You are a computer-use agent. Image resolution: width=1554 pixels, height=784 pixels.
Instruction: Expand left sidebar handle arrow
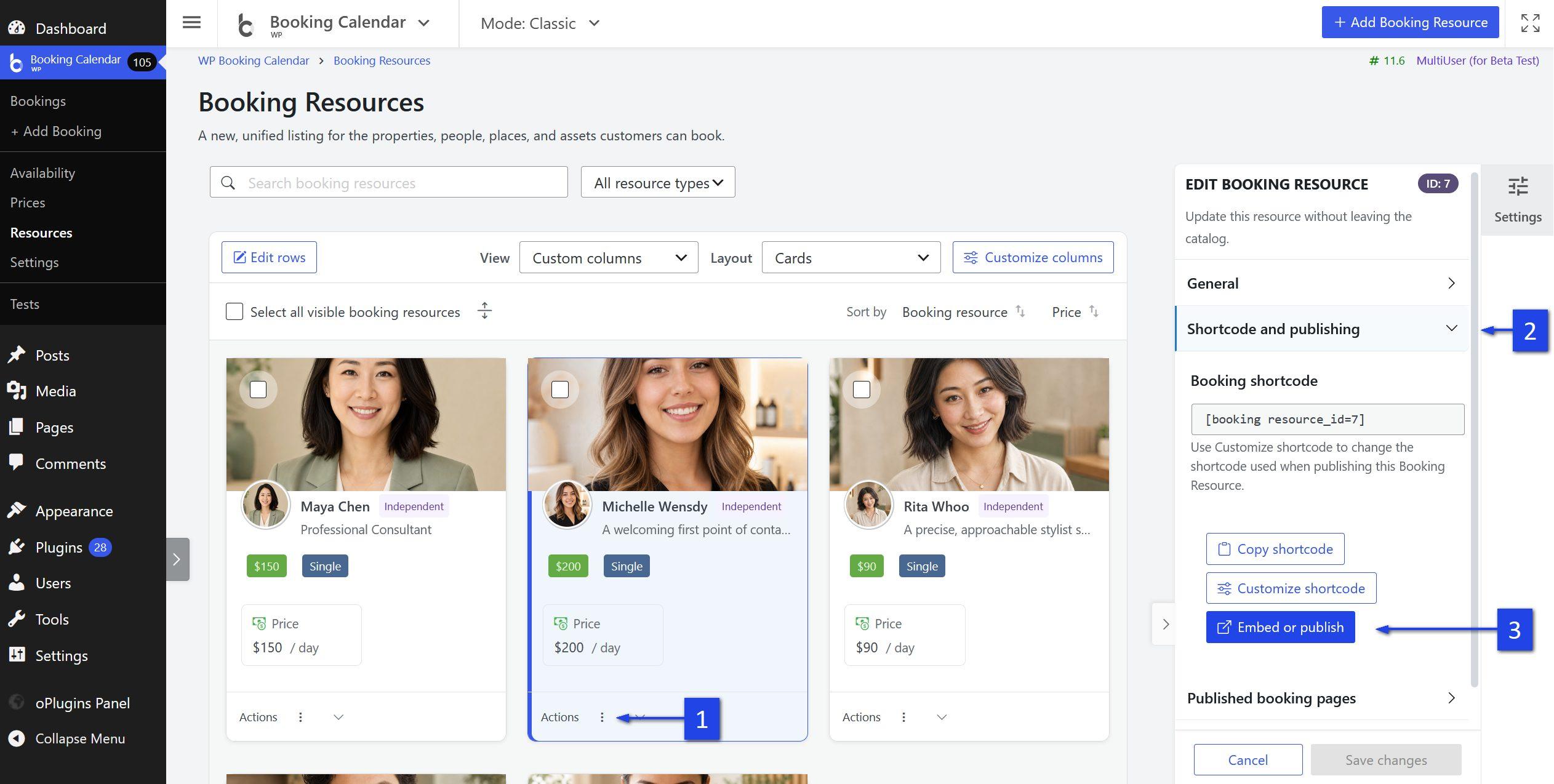click(x=177, y=559)
